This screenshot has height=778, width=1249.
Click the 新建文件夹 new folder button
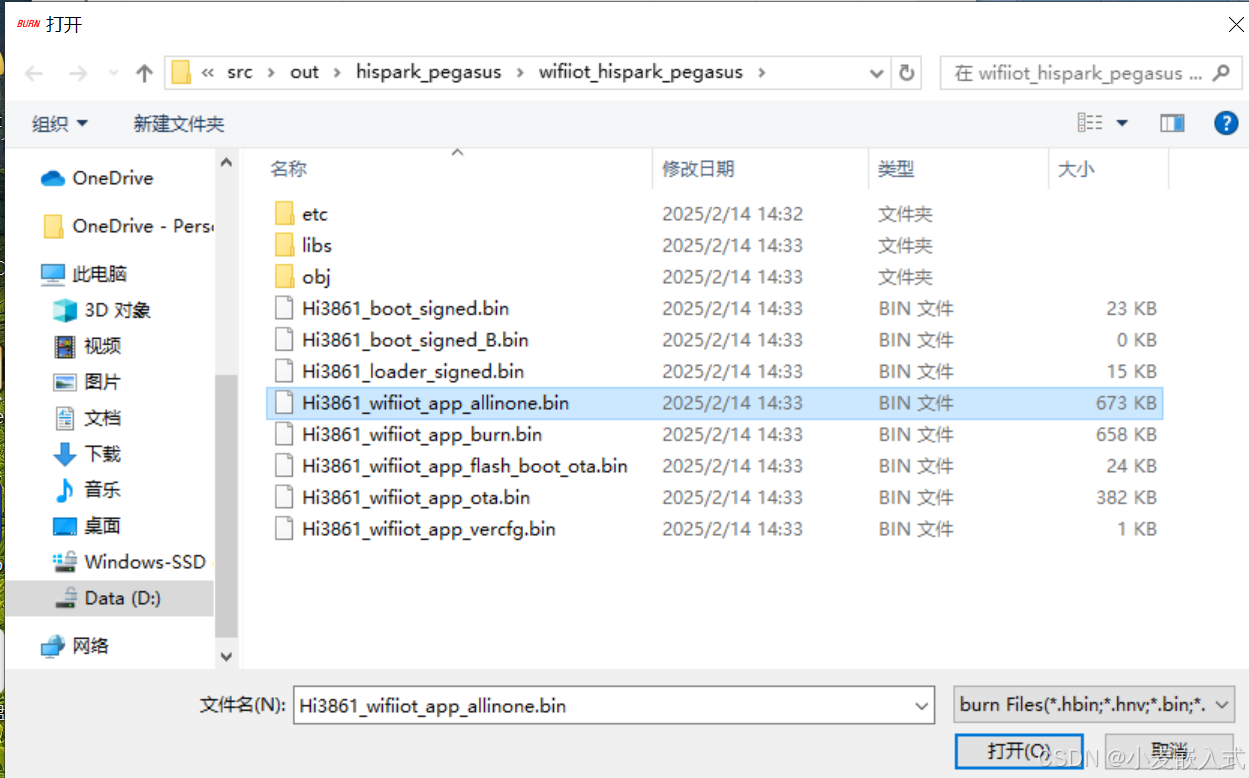tap(179, 122)
